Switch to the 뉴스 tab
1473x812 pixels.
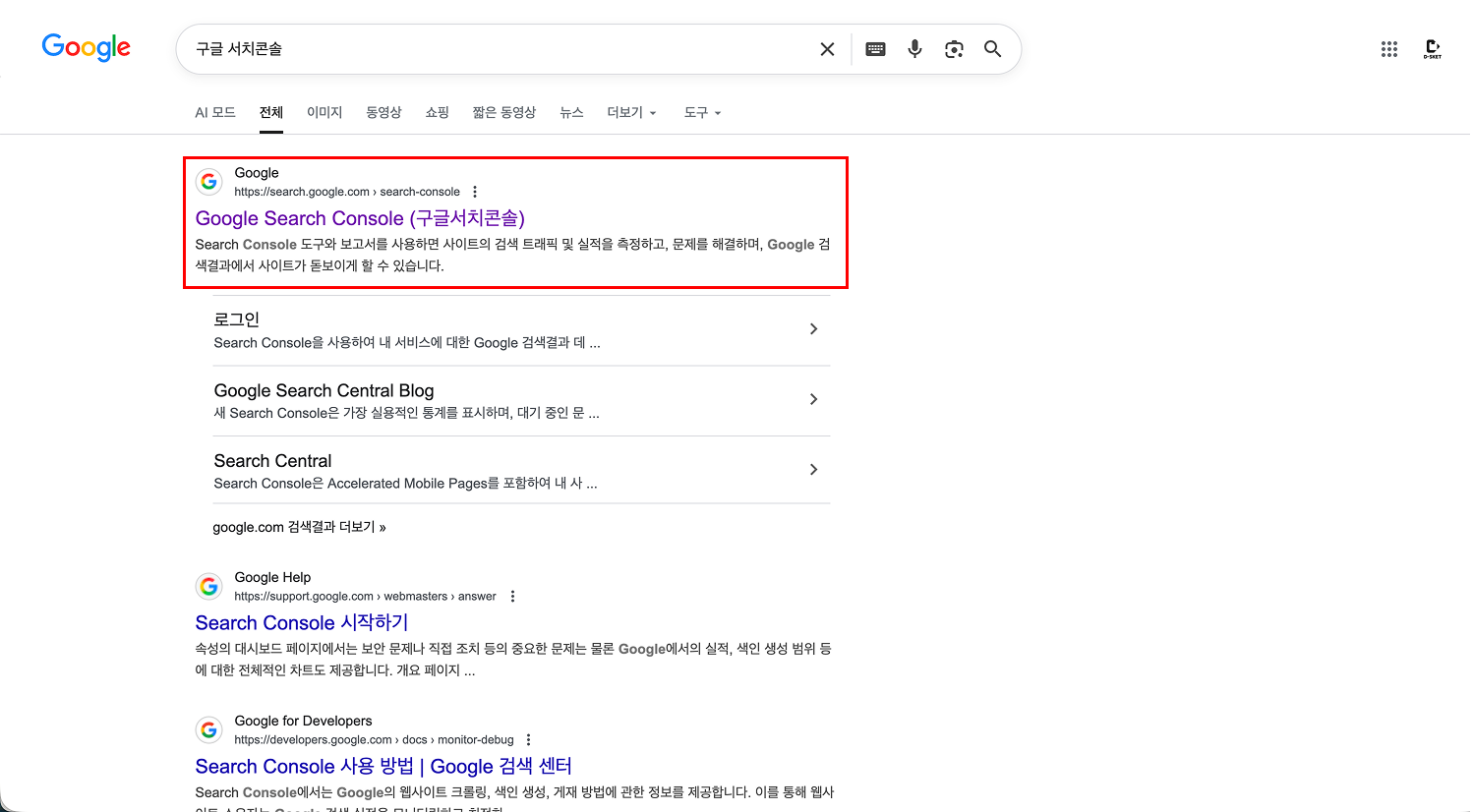pyautogui.click(x=571, y=112)
